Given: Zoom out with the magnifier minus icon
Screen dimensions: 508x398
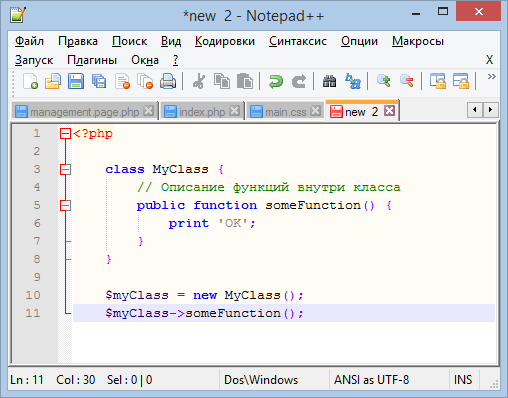Looking at the screenshot, I should pos(407,81).
